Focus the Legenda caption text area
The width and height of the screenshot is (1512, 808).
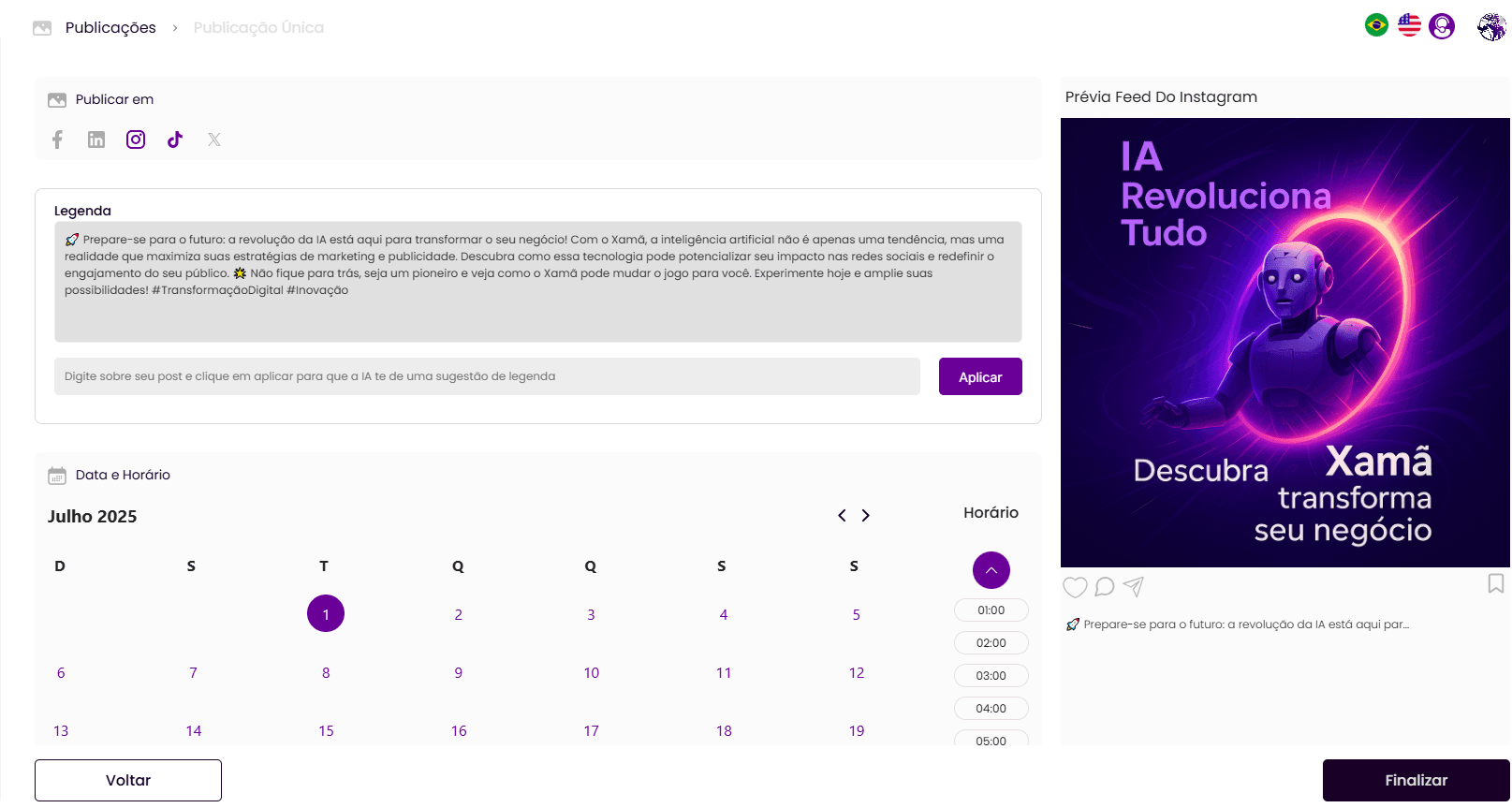pos(538,282)
